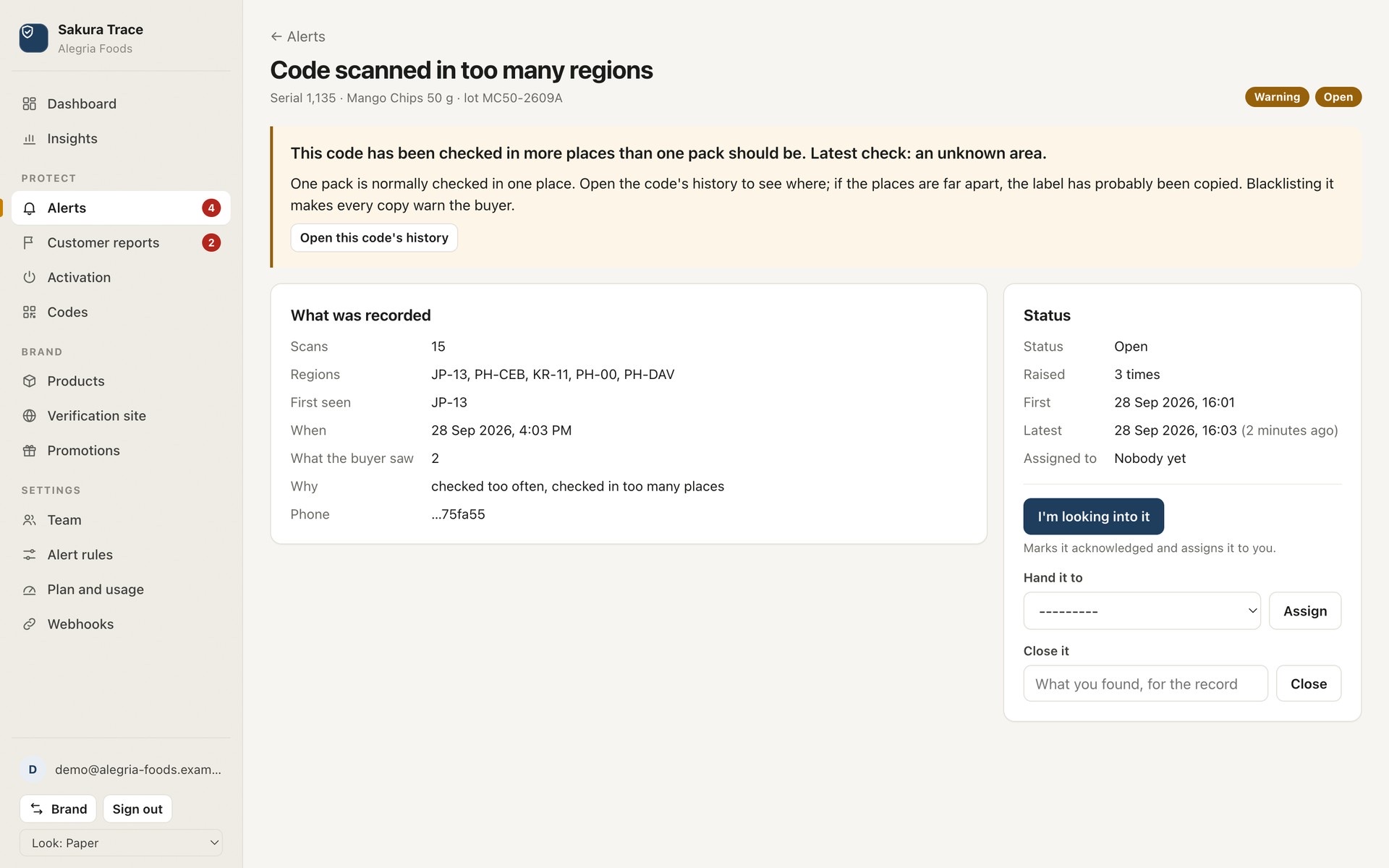Go to Insights in the sidebar
The width and height of the screenshot is (1389, 868).
[x=121, y=138]
